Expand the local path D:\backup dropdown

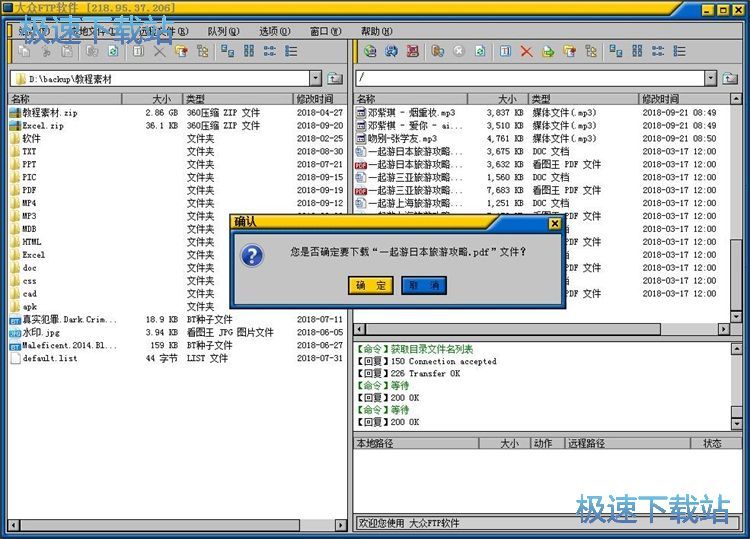pos(315,78)
